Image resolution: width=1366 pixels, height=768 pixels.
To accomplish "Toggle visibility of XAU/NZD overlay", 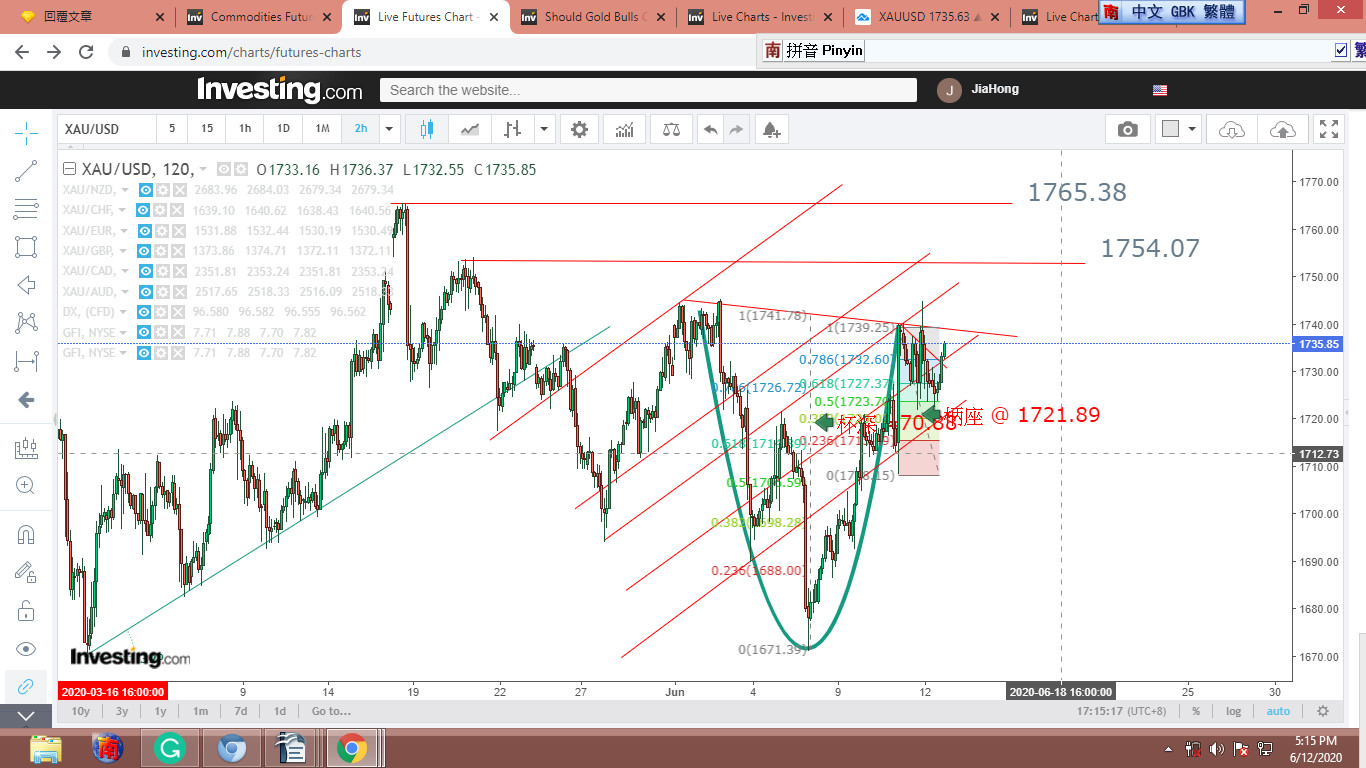I will (x=146, y=190).
